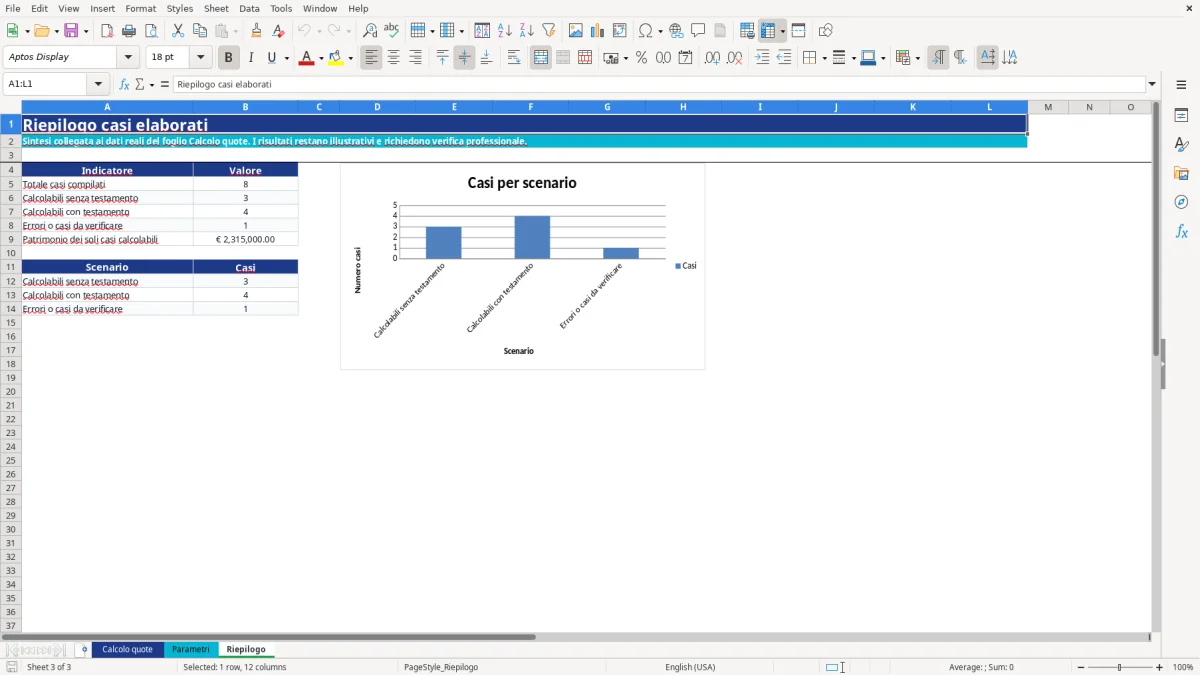Viewport: 1200px width, 675px height.
Task: Insert an image from the toolbar
Action: click(576, 31)
